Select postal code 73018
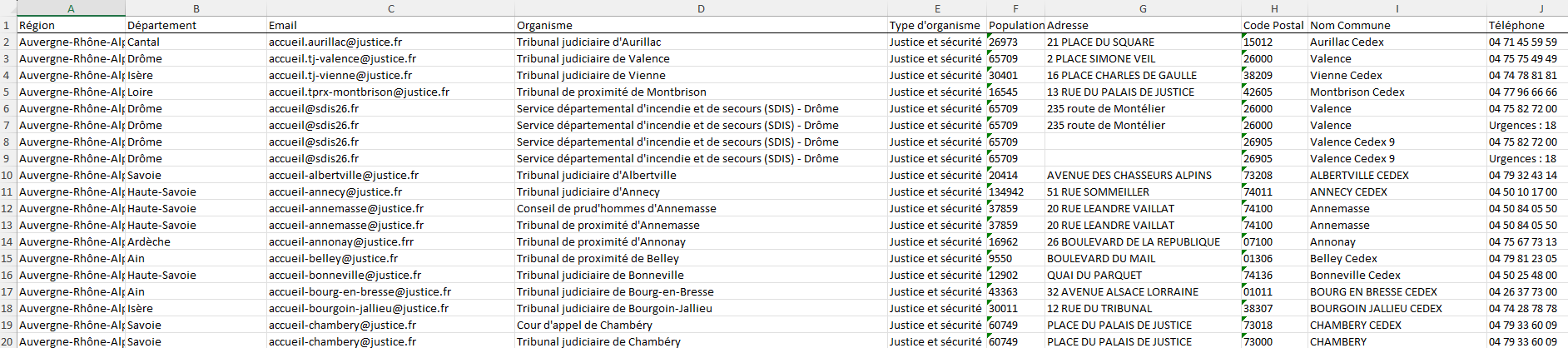This screenshot has height=348, width=1568. coord(1274,325)
